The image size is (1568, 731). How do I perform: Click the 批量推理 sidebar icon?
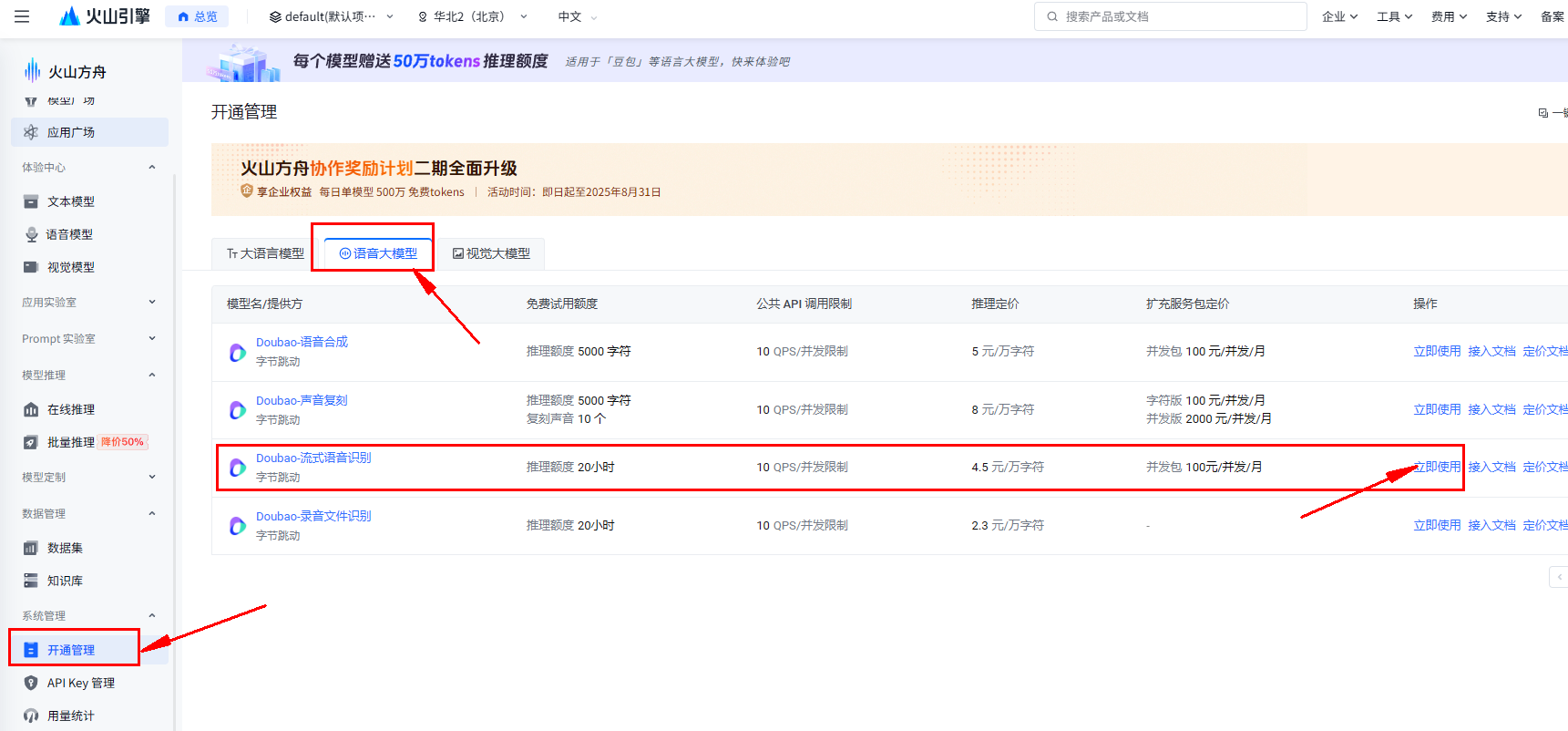pyautogui.click(x=31, y=442)
